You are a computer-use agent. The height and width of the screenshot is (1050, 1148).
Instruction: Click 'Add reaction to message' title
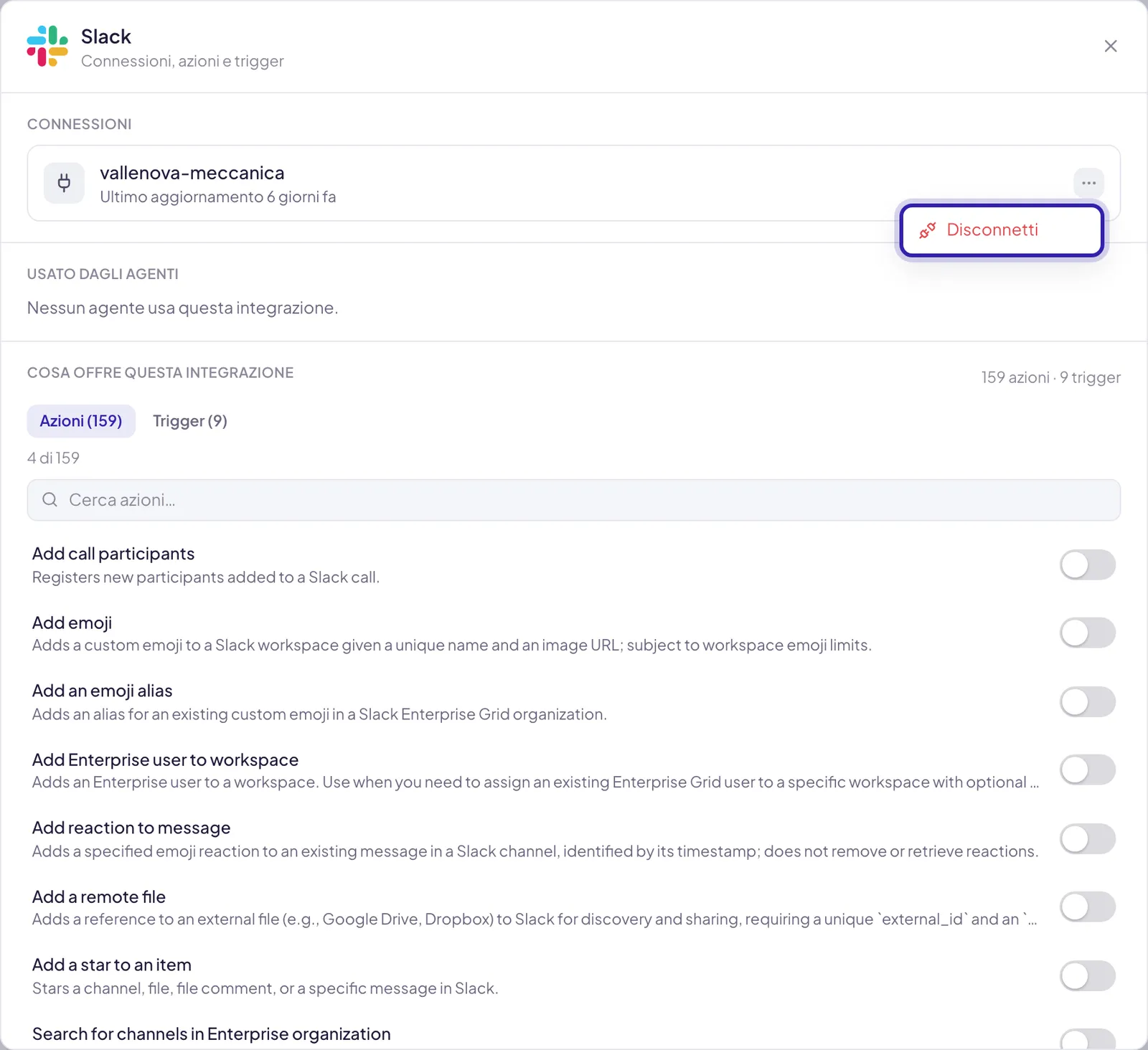tap(131, 828)
